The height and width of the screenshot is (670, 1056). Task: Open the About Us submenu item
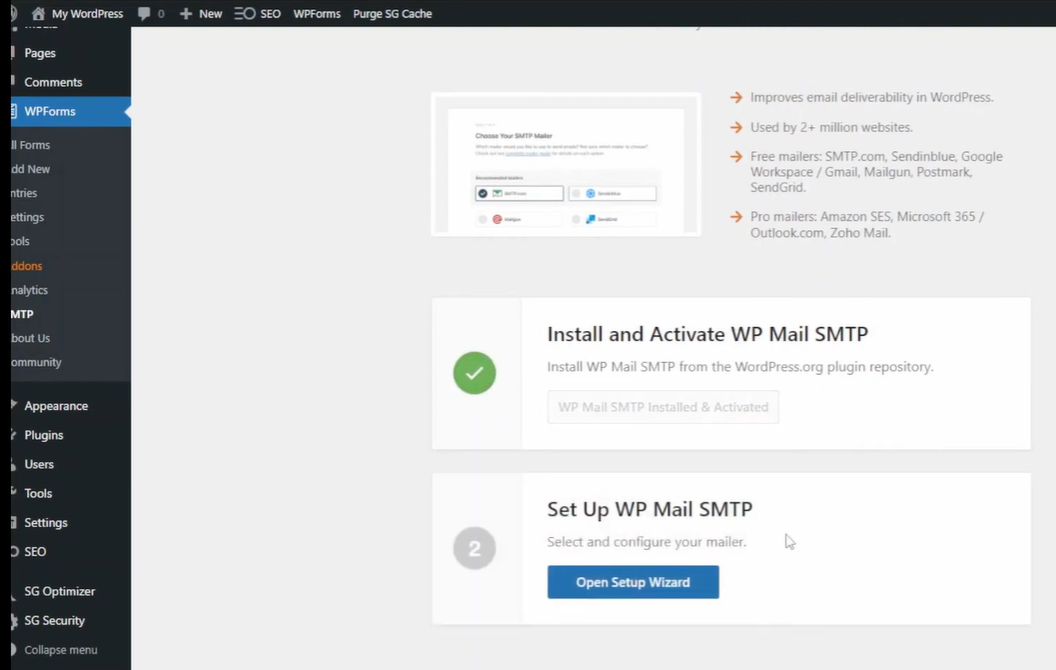(30, 338)
